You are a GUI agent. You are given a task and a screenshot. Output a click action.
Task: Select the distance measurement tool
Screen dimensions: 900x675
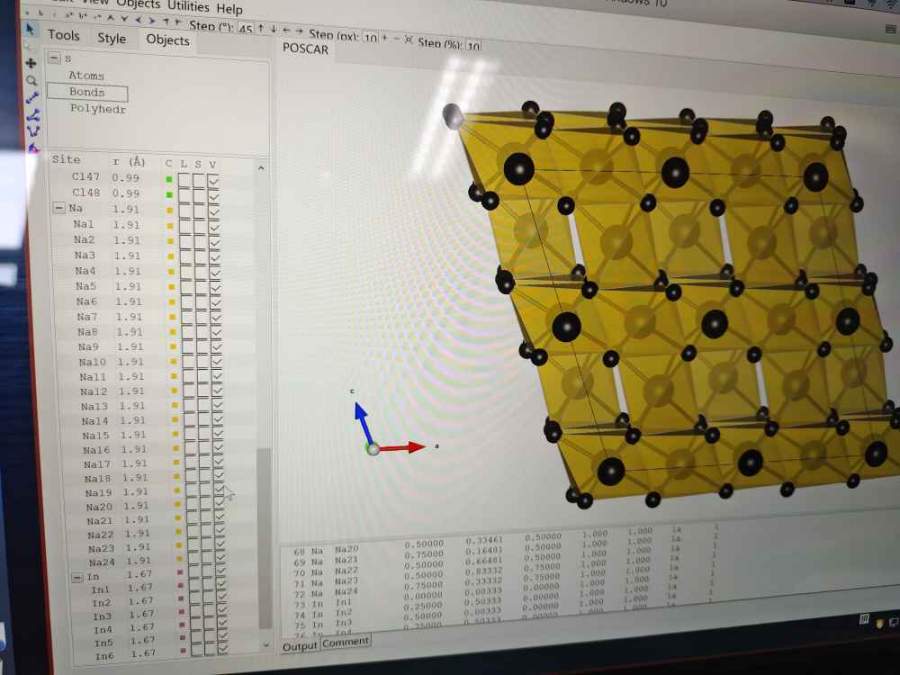pyautogui.click(x=33, y=98)
